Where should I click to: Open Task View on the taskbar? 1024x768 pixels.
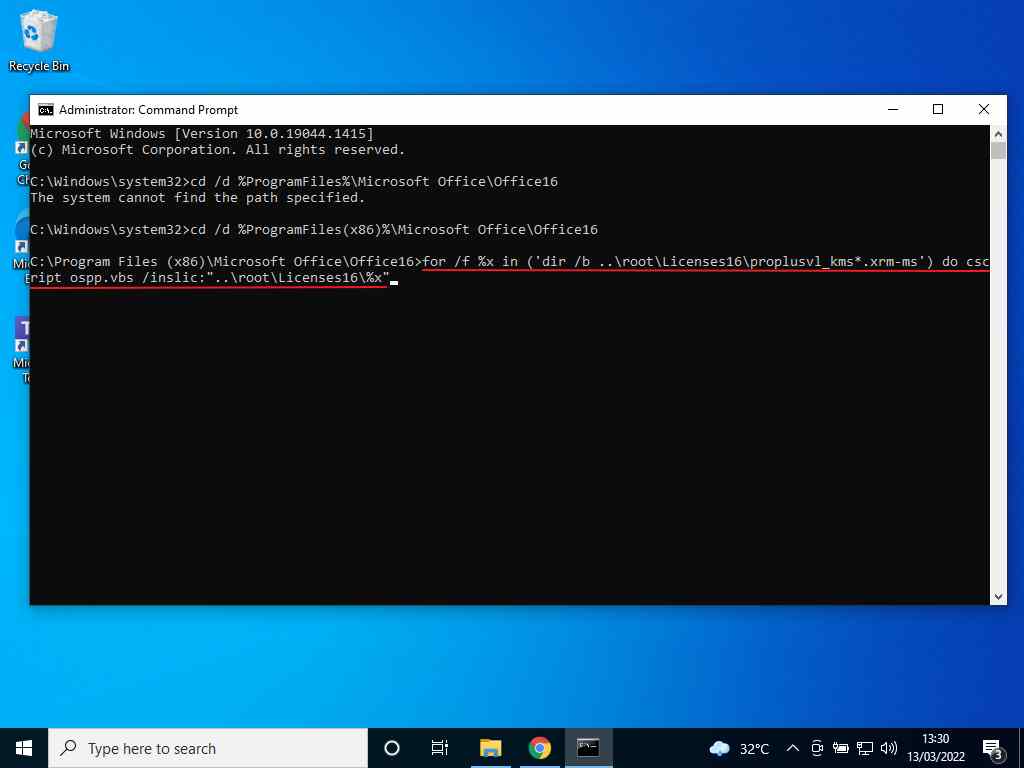[440, 748]
